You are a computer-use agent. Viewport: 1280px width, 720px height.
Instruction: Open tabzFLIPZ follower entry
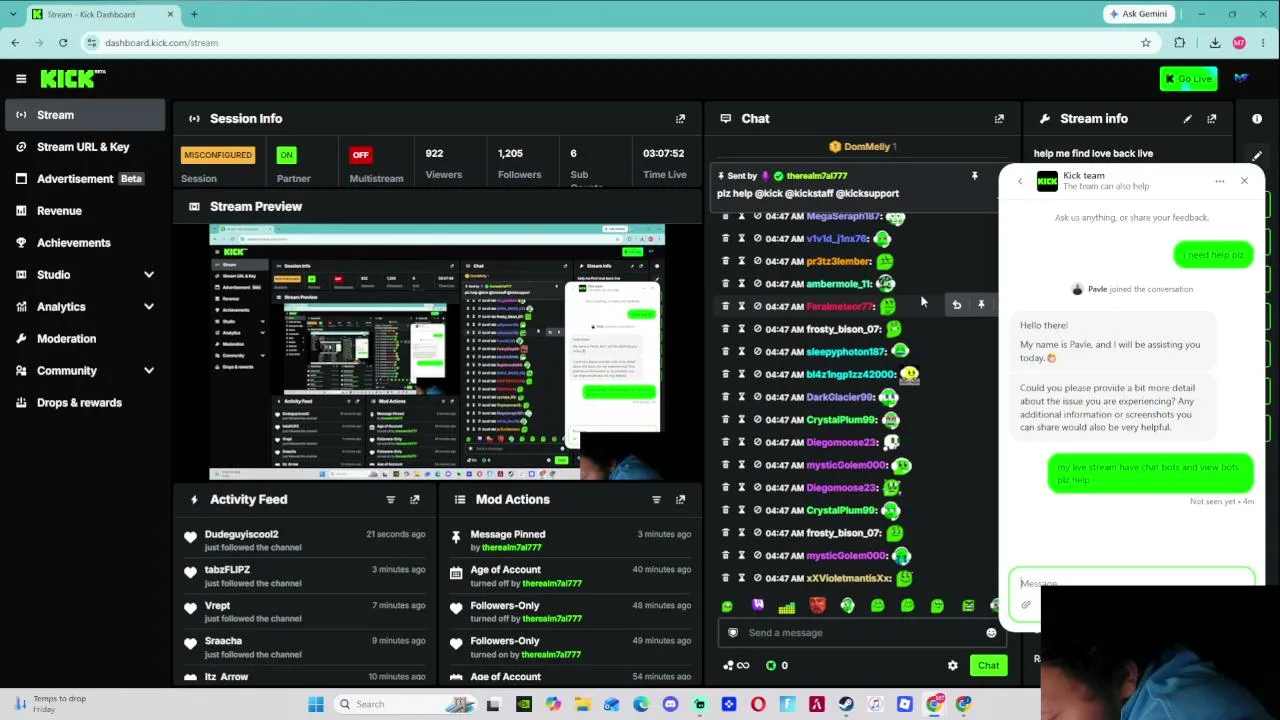(x=227, y=570)
